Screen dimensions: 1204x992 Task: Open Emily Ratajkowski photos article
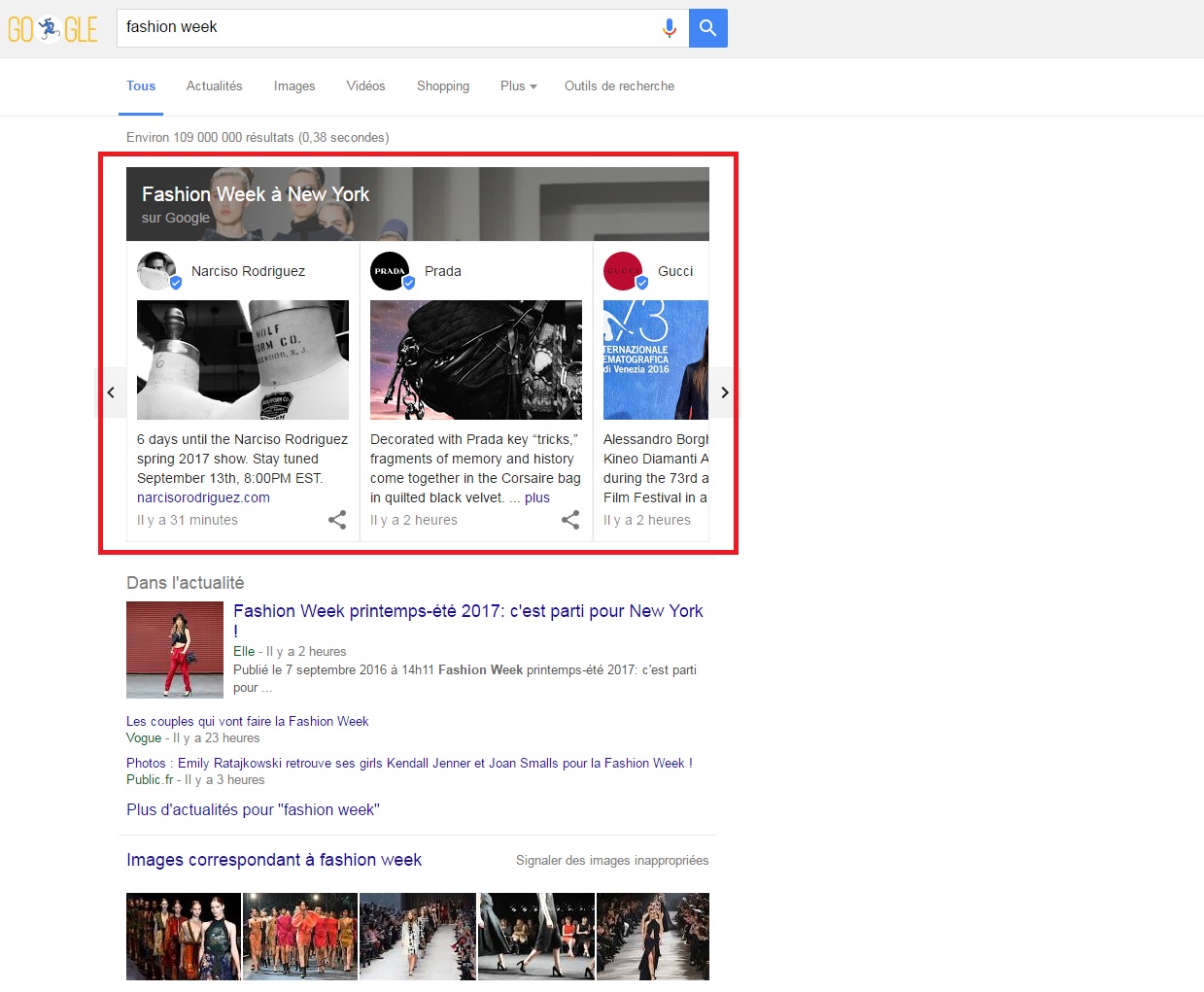[x=409, y=763]
